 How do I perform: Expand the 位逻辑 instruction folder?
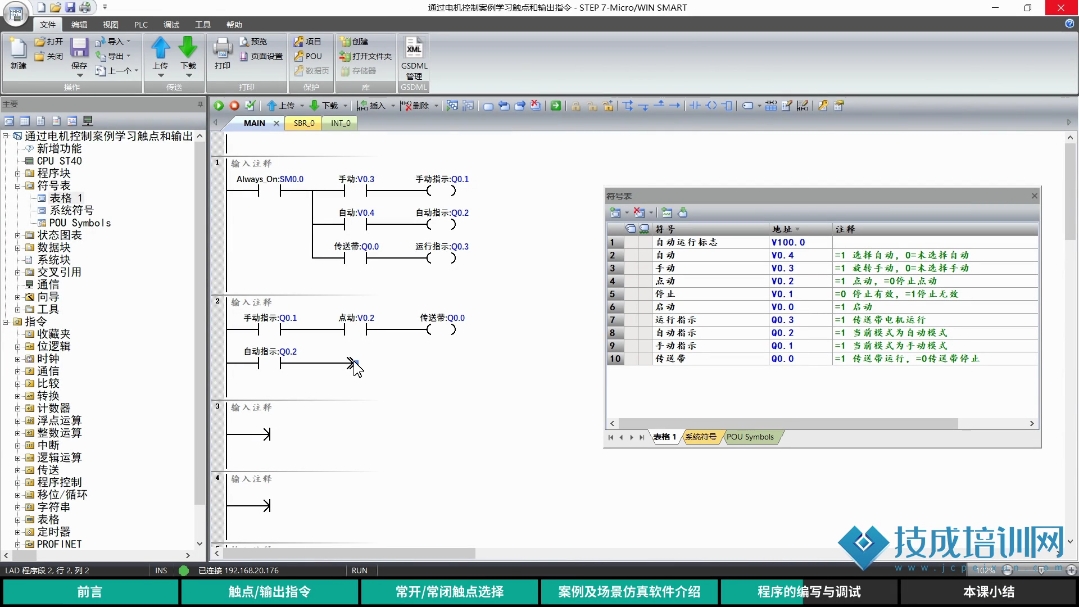17,346
